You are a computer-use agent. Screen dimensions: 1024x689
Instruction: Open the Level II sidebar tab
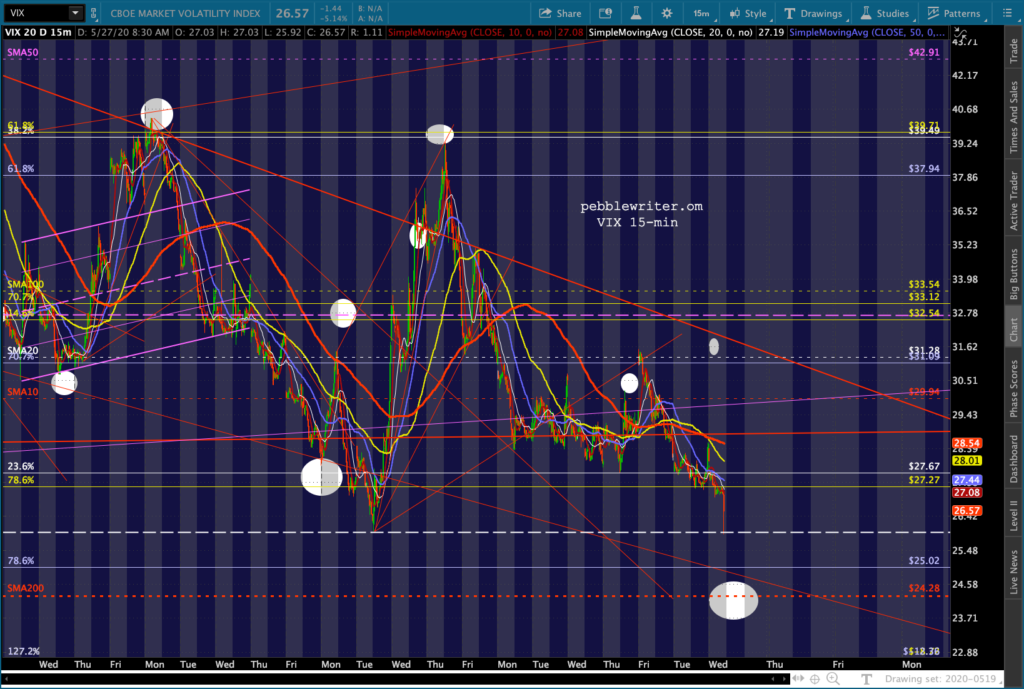coord(1013,509)
